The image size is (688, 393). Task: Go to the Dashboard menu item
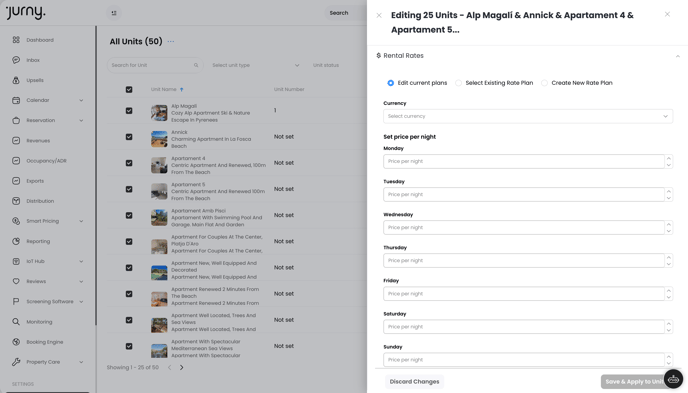[40, 40]
